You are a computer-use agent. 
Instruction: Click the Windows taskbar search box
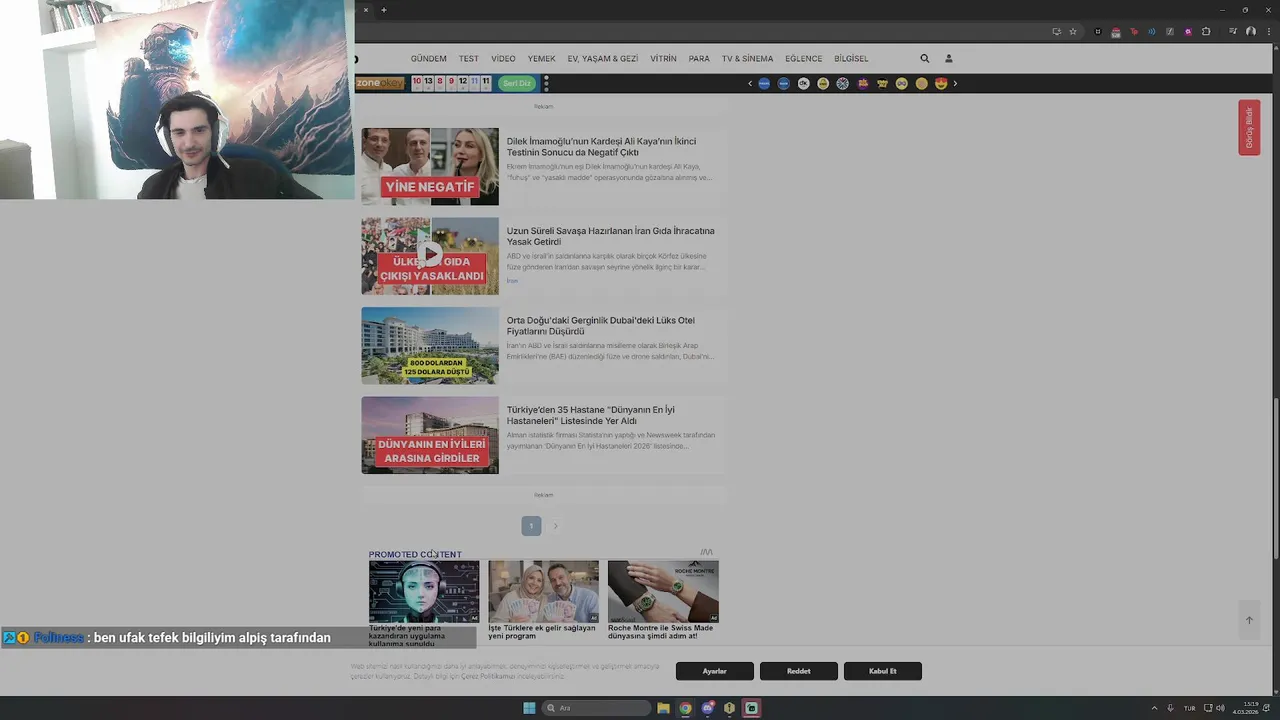(596, 708)
